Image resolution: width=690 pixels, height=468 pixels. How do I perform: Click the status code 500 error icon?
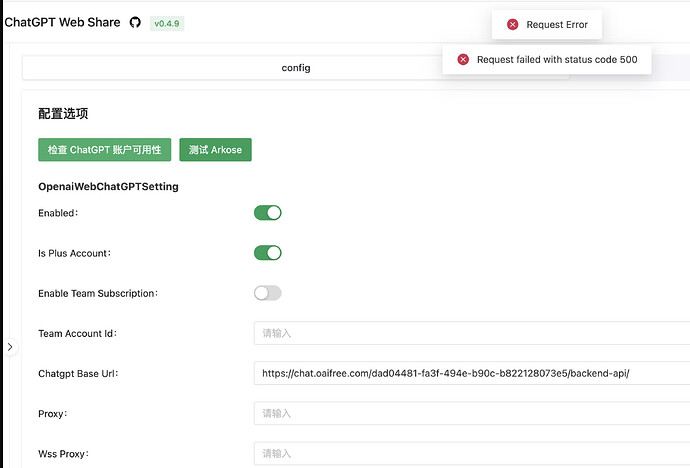coord(463,59)
